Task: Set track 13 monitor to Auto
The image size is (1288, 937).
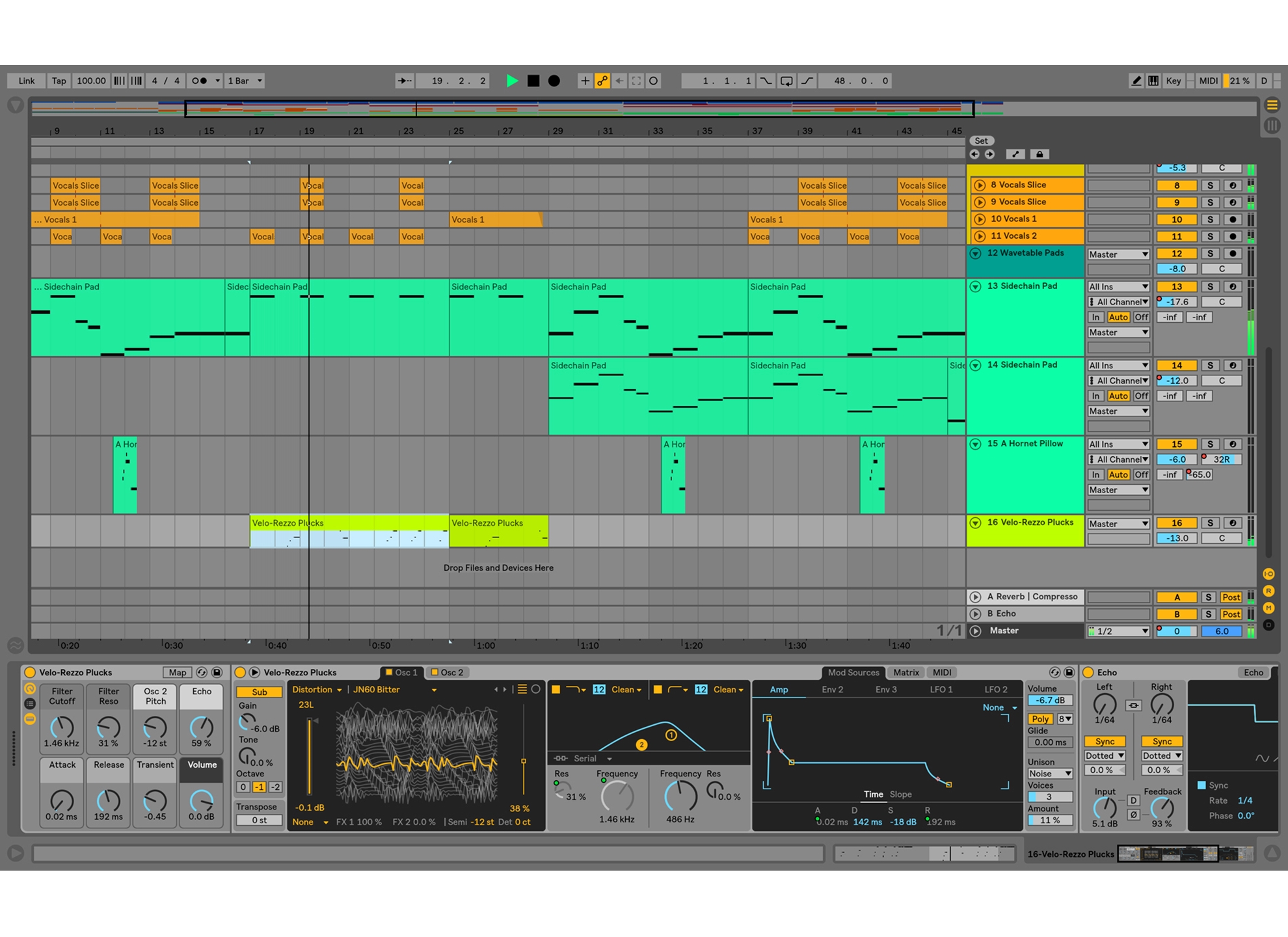Action: click(x=1118, y=317)
